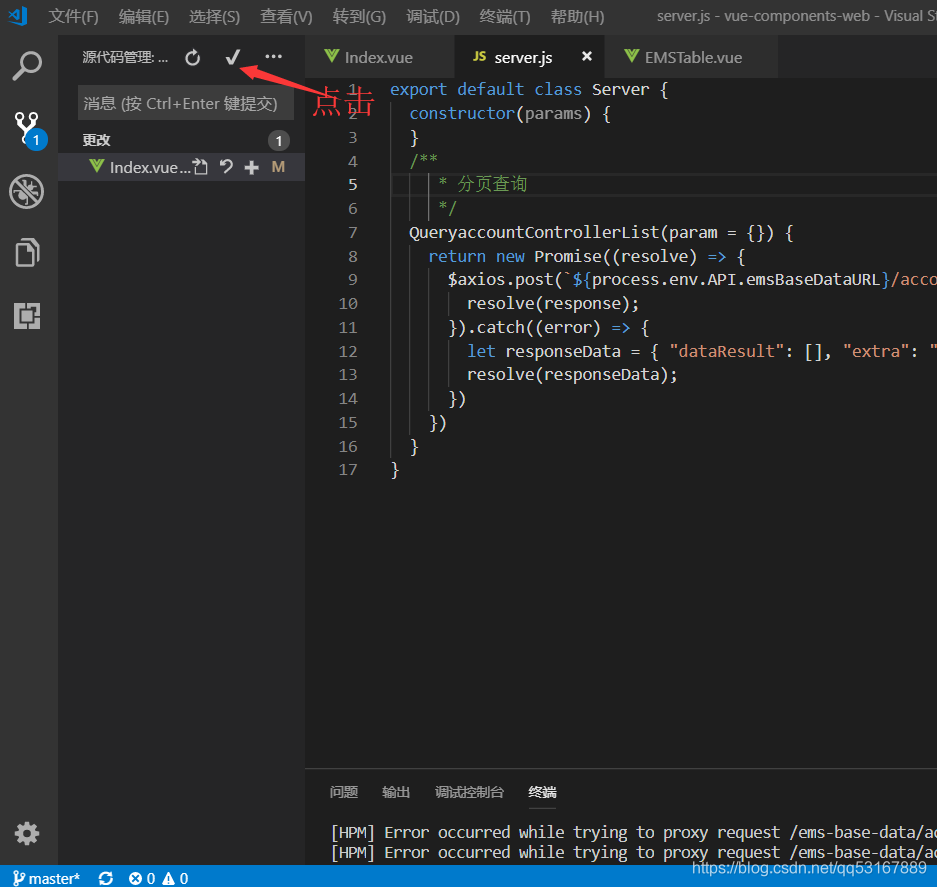Discard changes for Index.vue
The image size is (937, 887).
226,167
